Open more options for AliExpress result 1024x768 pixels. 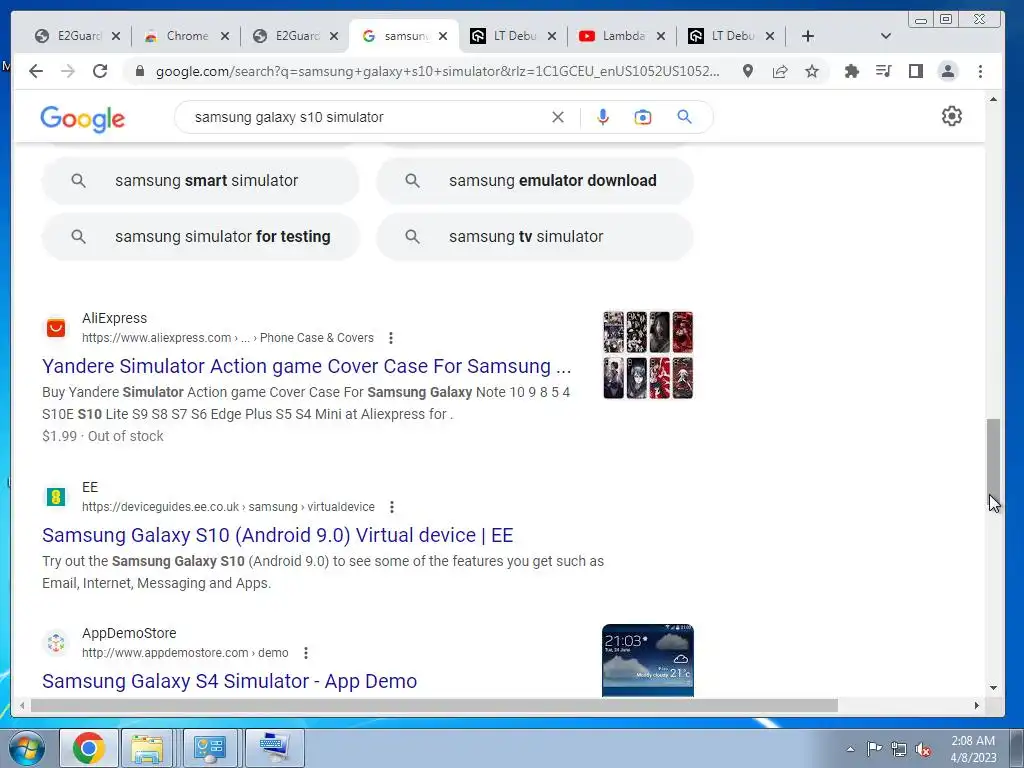pos(391,338)
